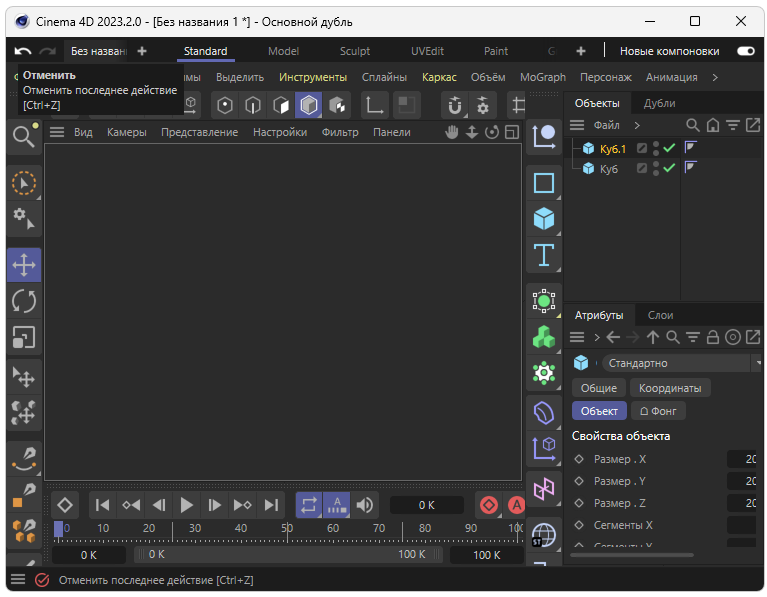Select the Live Selection tool
Screen dimensions: 767x597
click(x=24, y=184)
